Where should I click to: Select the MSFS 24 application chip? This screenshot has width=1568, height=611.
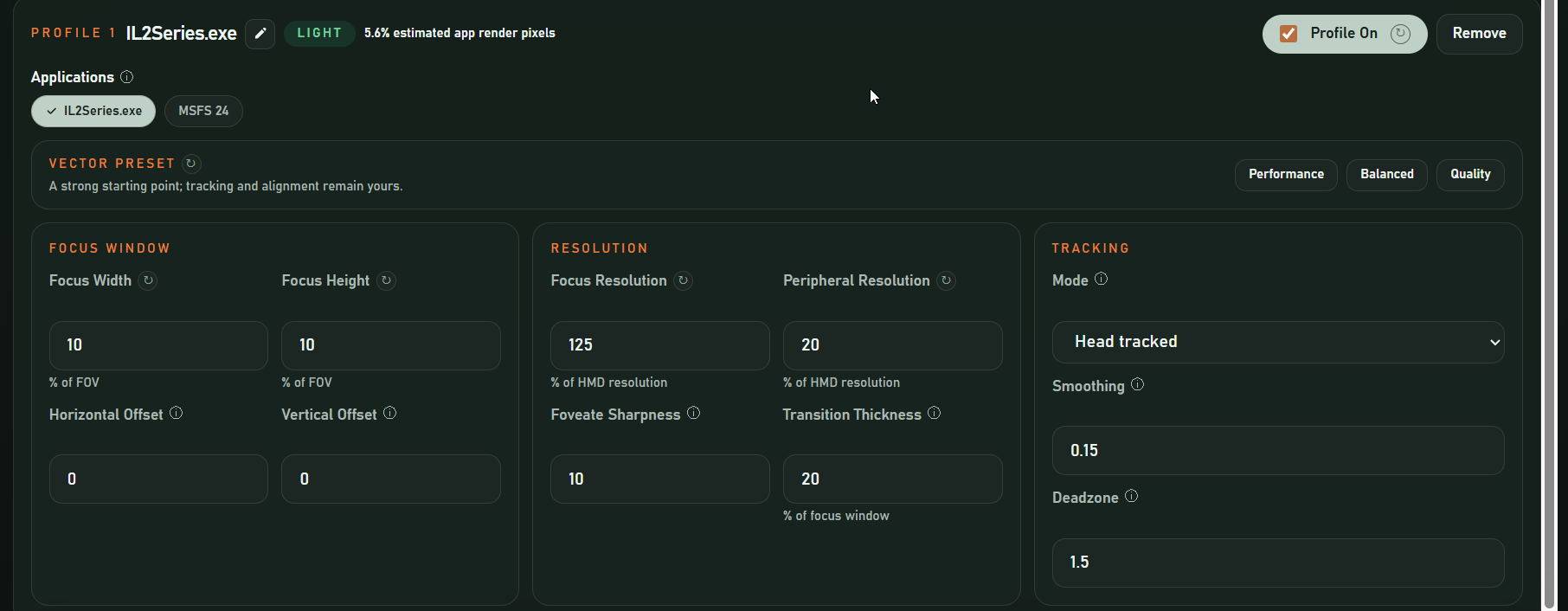[203, 111]
